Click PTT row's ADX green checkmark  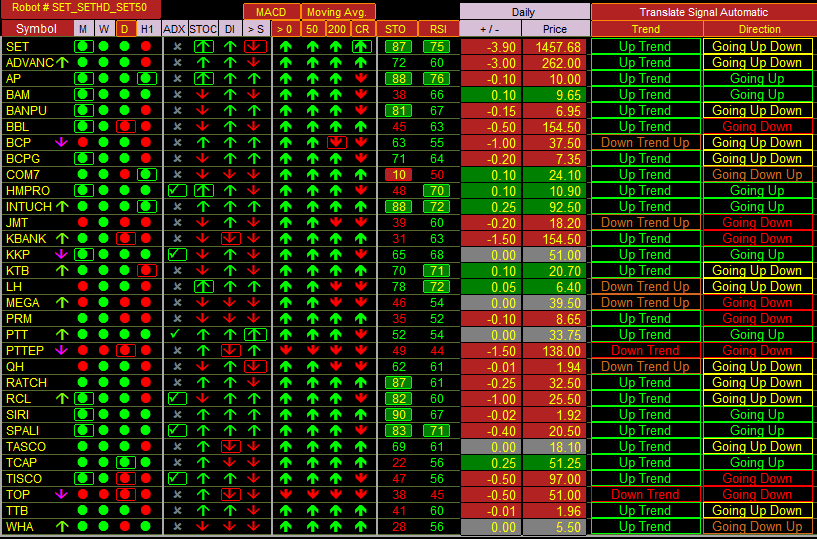(176, 334)
